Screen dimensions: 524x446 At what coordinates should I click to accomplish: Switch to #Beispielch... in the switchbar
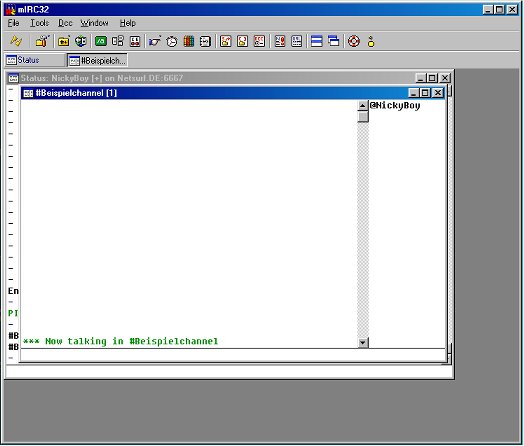tap(97, 60)
